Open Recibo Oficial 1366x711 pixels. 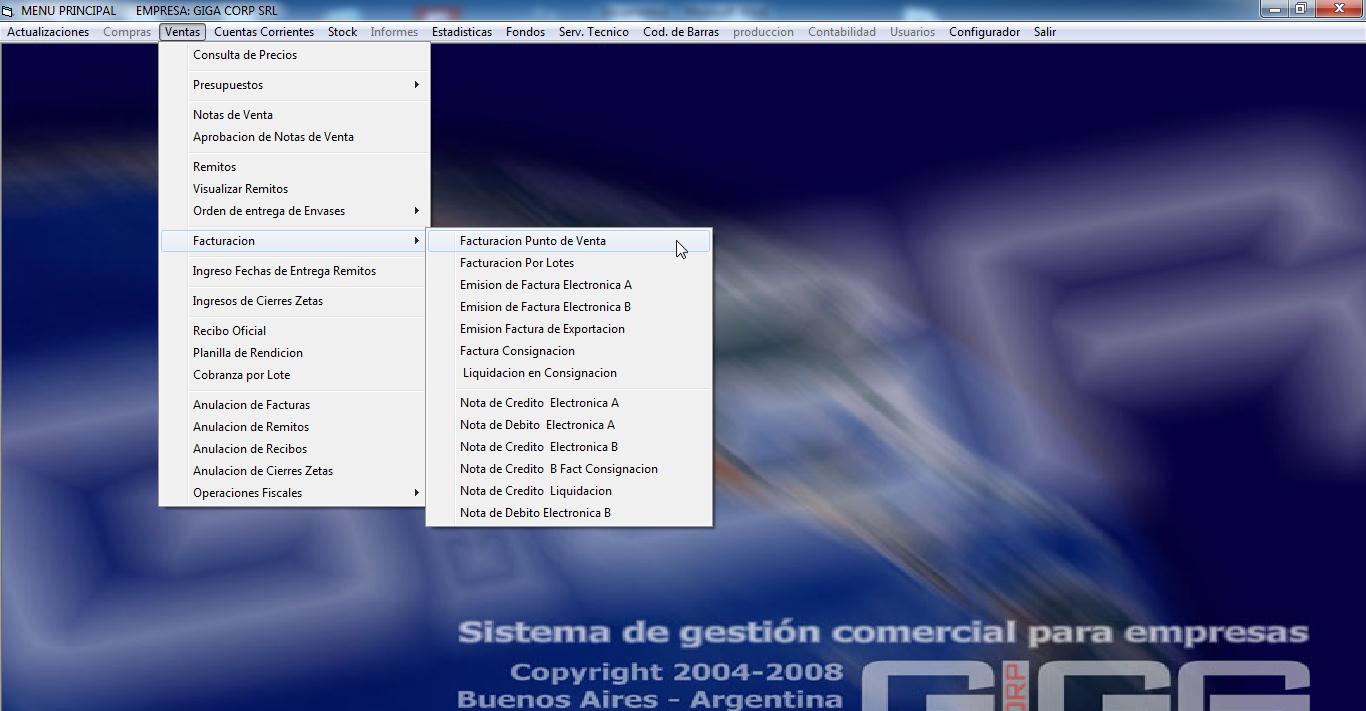point(295,331)
